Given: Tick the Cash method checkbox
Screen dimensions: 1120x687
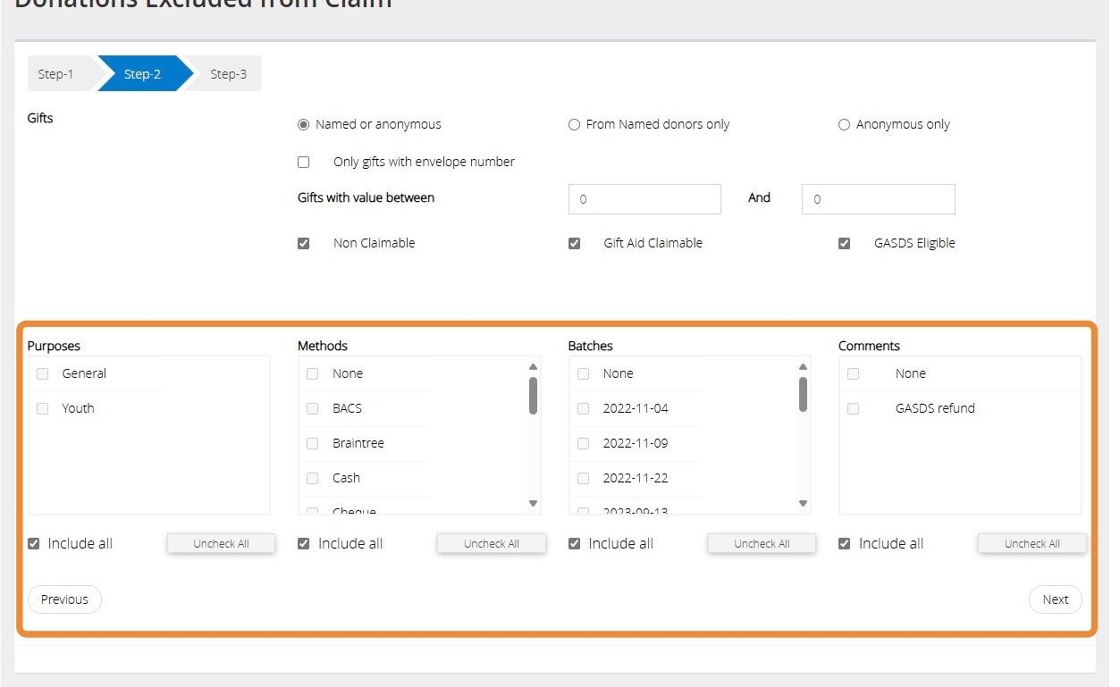Looking at the screenshot, I should coord(312,478).
